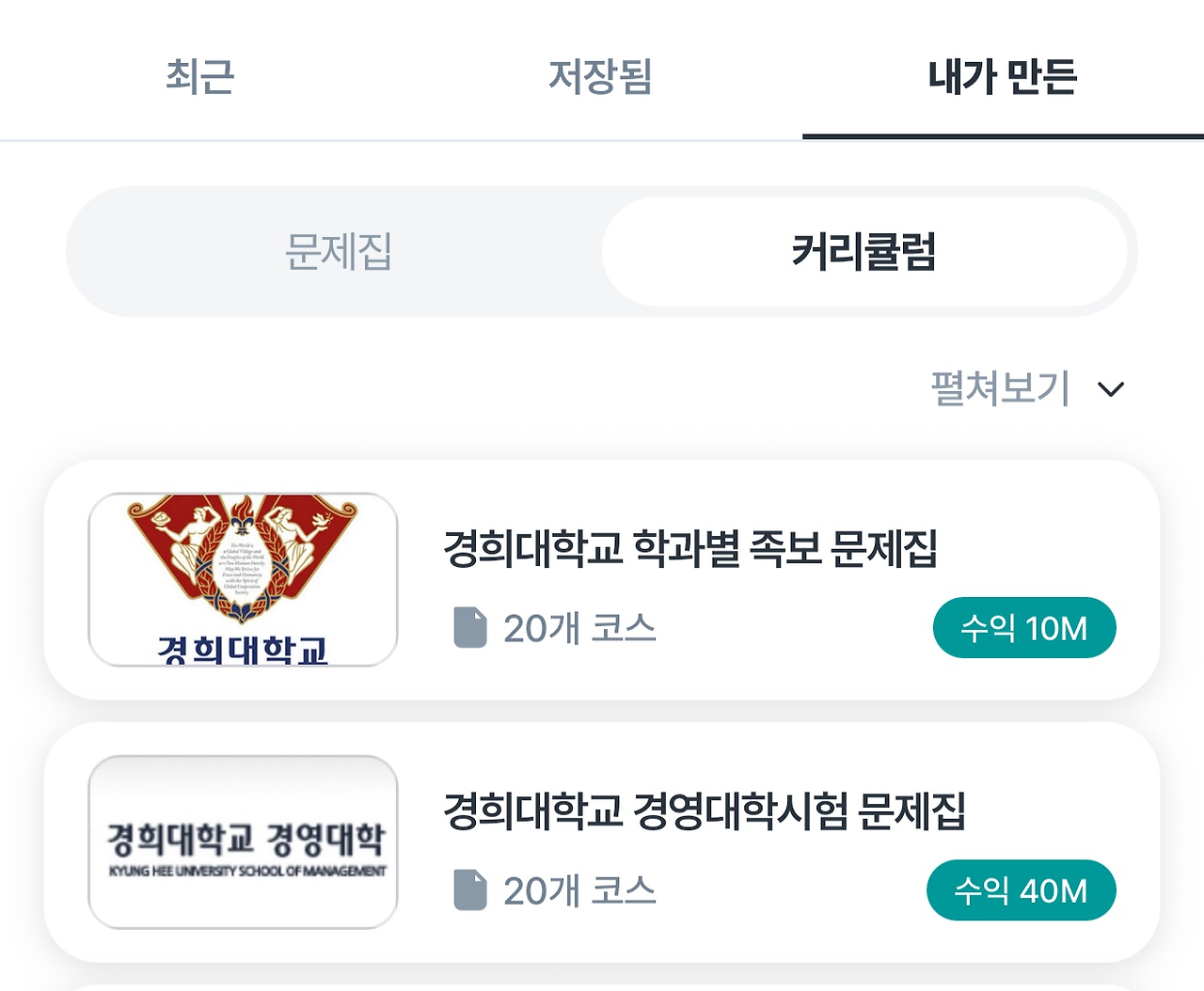Image resolution: width=1204 pixels, height=991 pixels.
Task: Open the 저장됨 tab
Action: (x=600, y=76)
